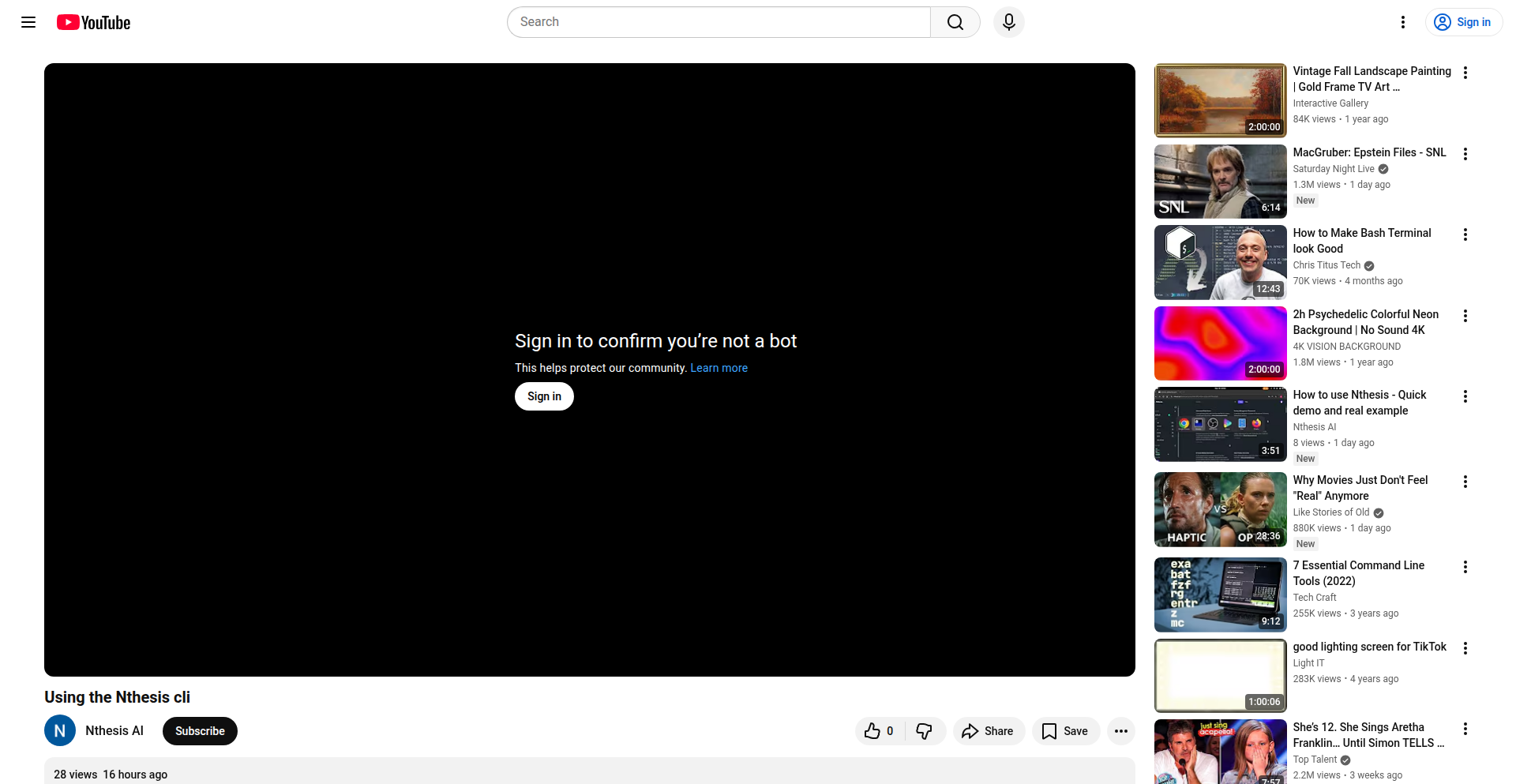Viewport: 1516px width, 784px height.
Task: Open How to use Nthesis demo thumbnail
Action: pos(1221,424)
